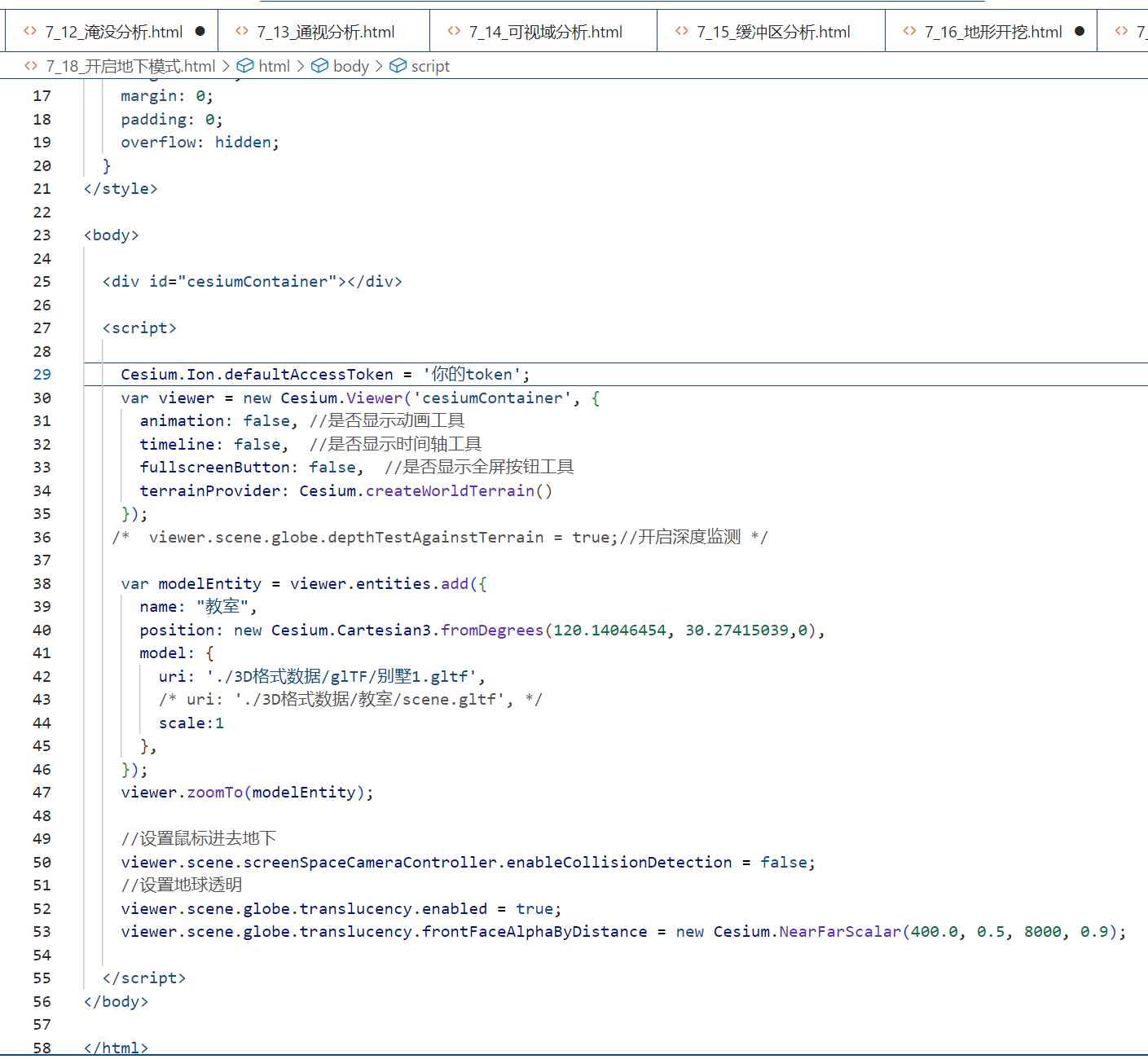Click viewer.zoomTo(modelEntity) statement
Screen dimensions: 1148x1059
[x=248, y=793]
